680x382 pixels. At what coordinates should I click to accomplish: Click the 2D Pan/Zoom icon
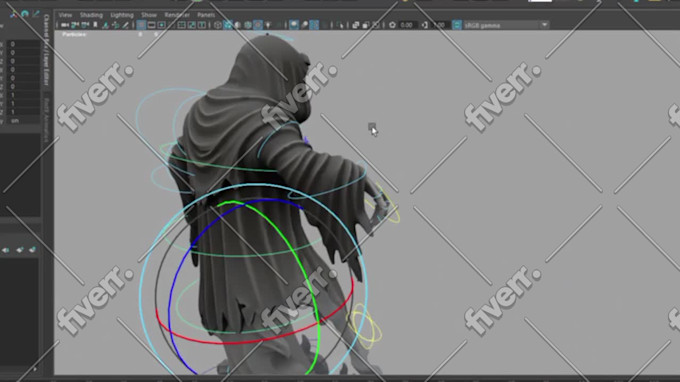(x=116, y=25)
